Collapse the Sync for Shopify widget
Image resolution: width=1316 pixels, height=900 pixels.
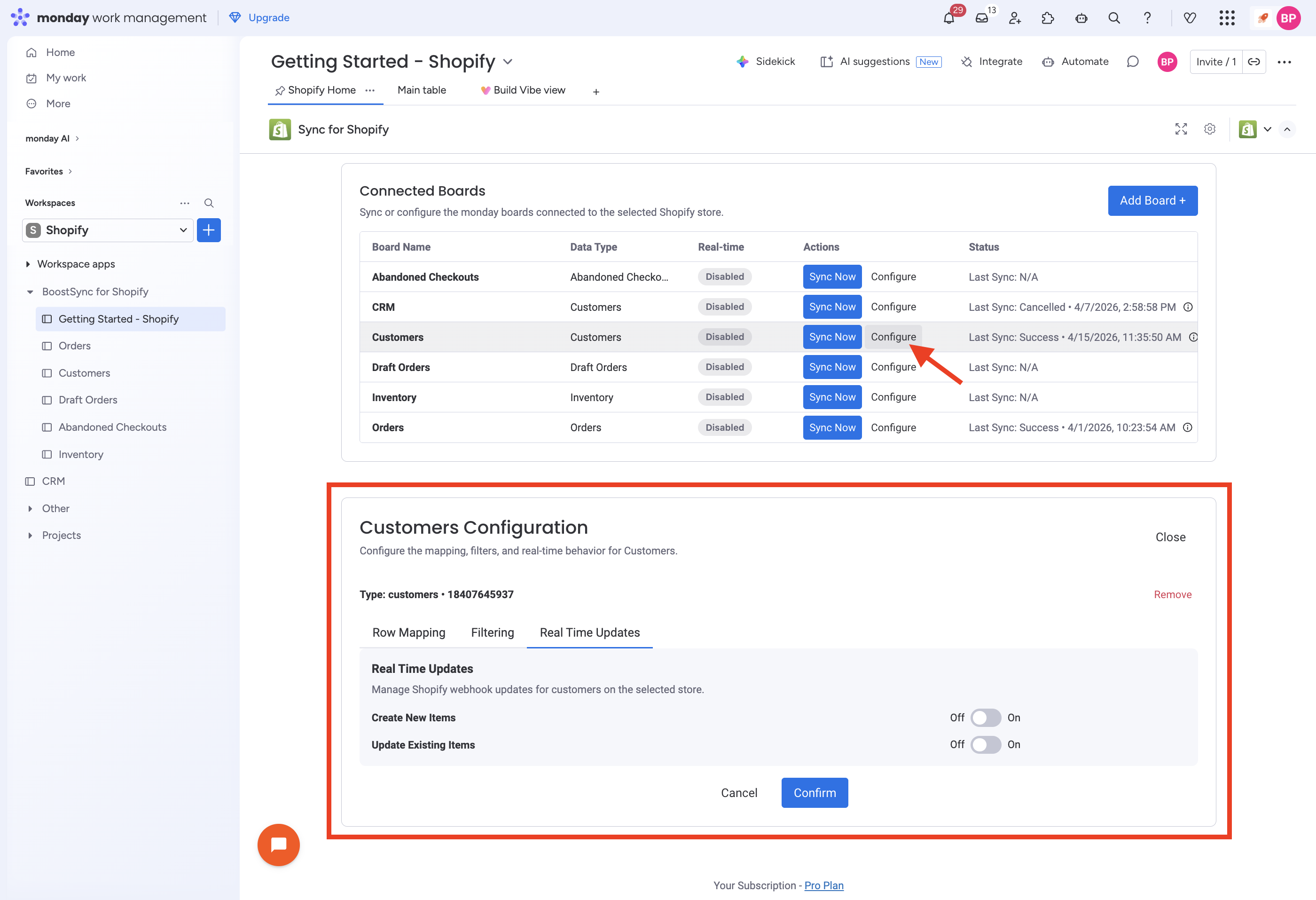coord(1287,129)
